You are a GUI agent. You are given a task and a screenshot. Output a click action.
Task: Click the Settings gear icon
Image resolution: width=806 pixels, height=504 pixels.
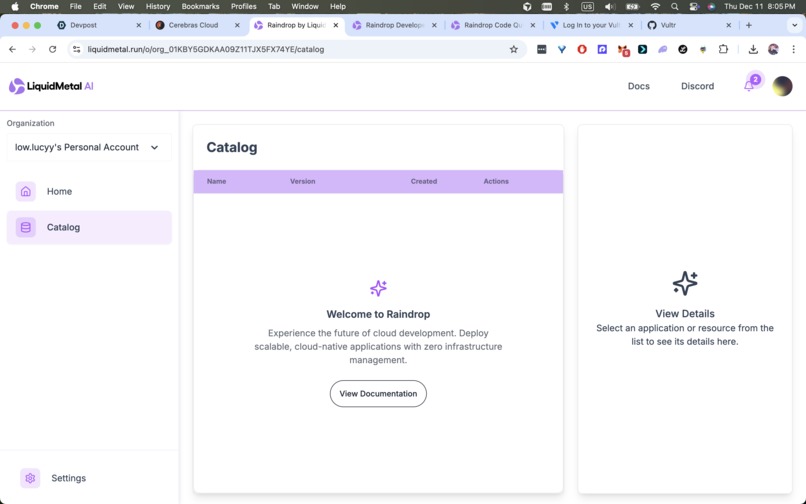(x=30, y=478)
